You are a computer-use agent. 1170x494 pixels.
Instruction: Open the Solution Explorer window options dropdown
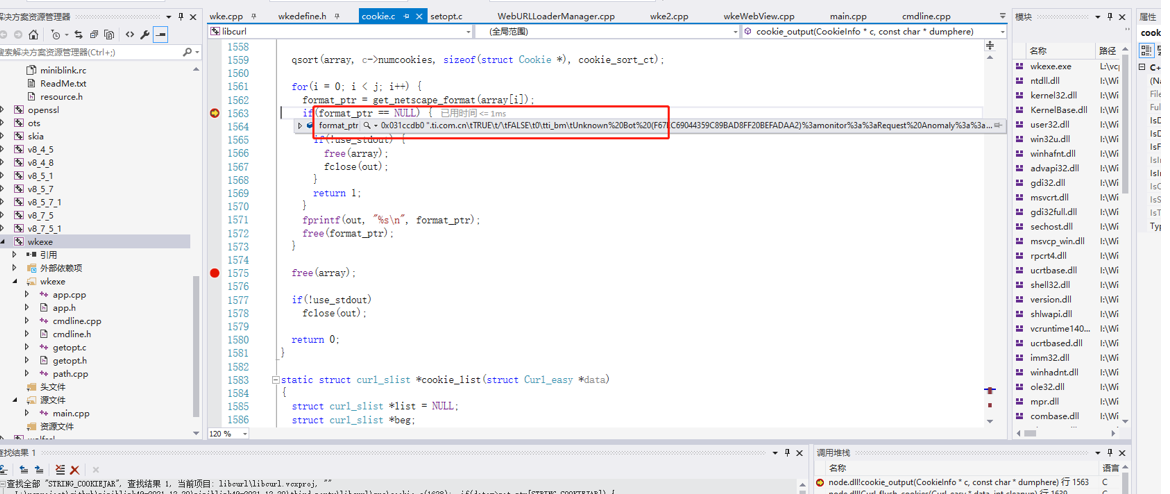(168, 16)
